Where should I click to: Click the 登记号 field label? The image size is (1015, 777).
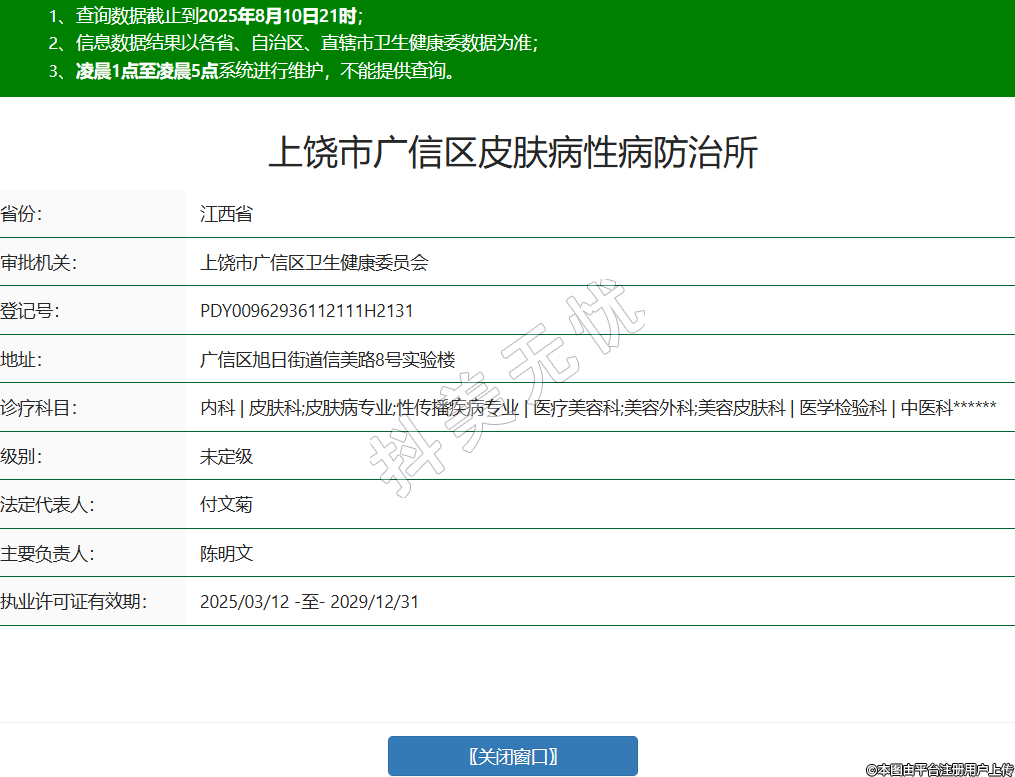[30, 311]
